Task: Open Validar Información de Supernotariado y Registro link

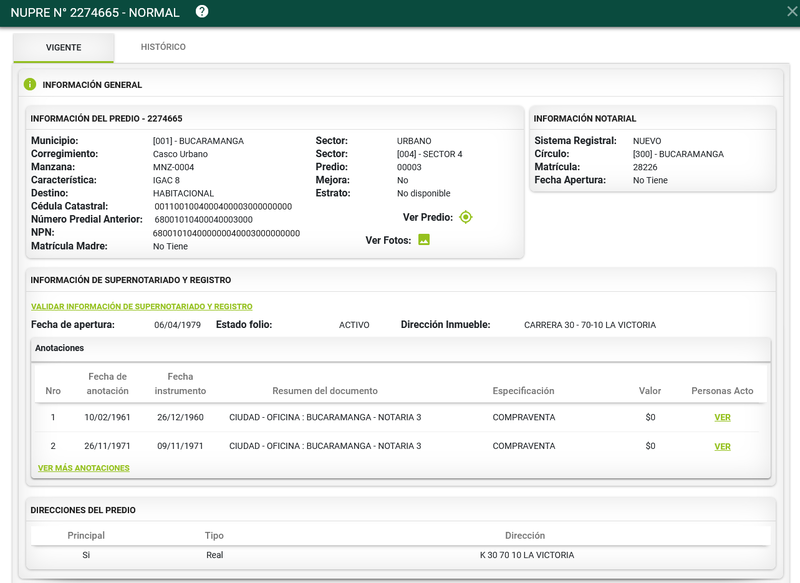Action: [142, 307]
